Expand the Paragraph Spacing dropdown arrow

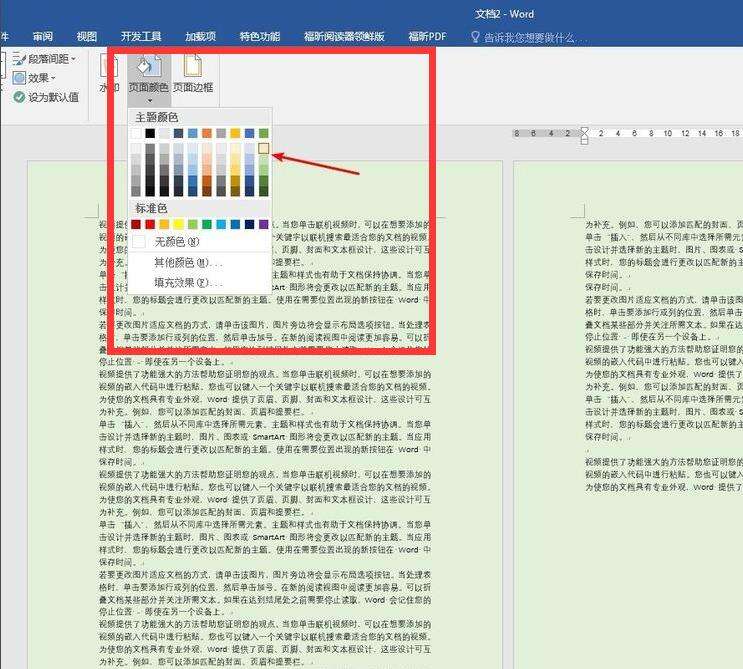pyautogui.click(x=73, y=59)
